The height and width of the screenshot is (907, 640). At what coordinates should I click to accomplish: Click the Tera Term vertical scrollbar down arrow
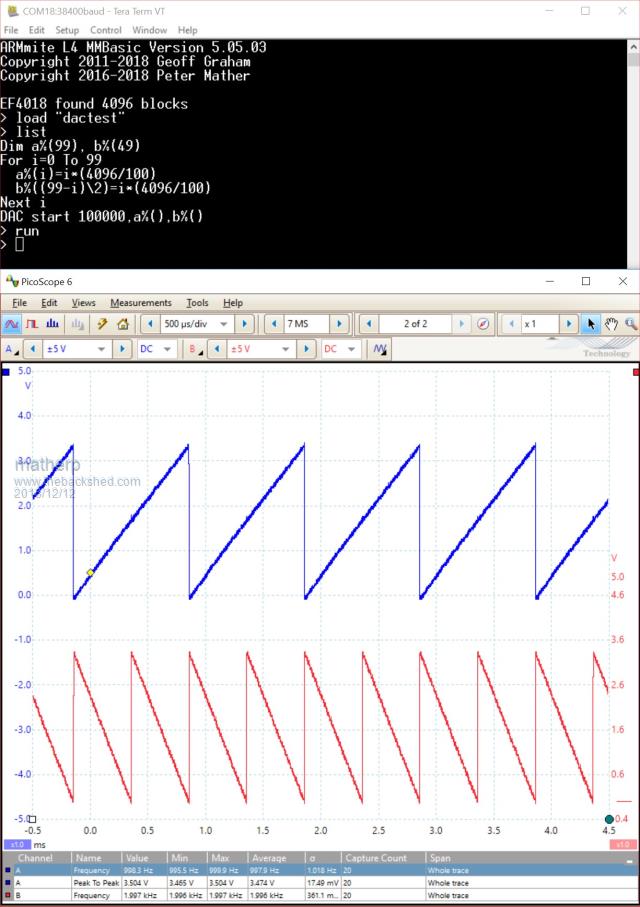[x=632, y=261]
